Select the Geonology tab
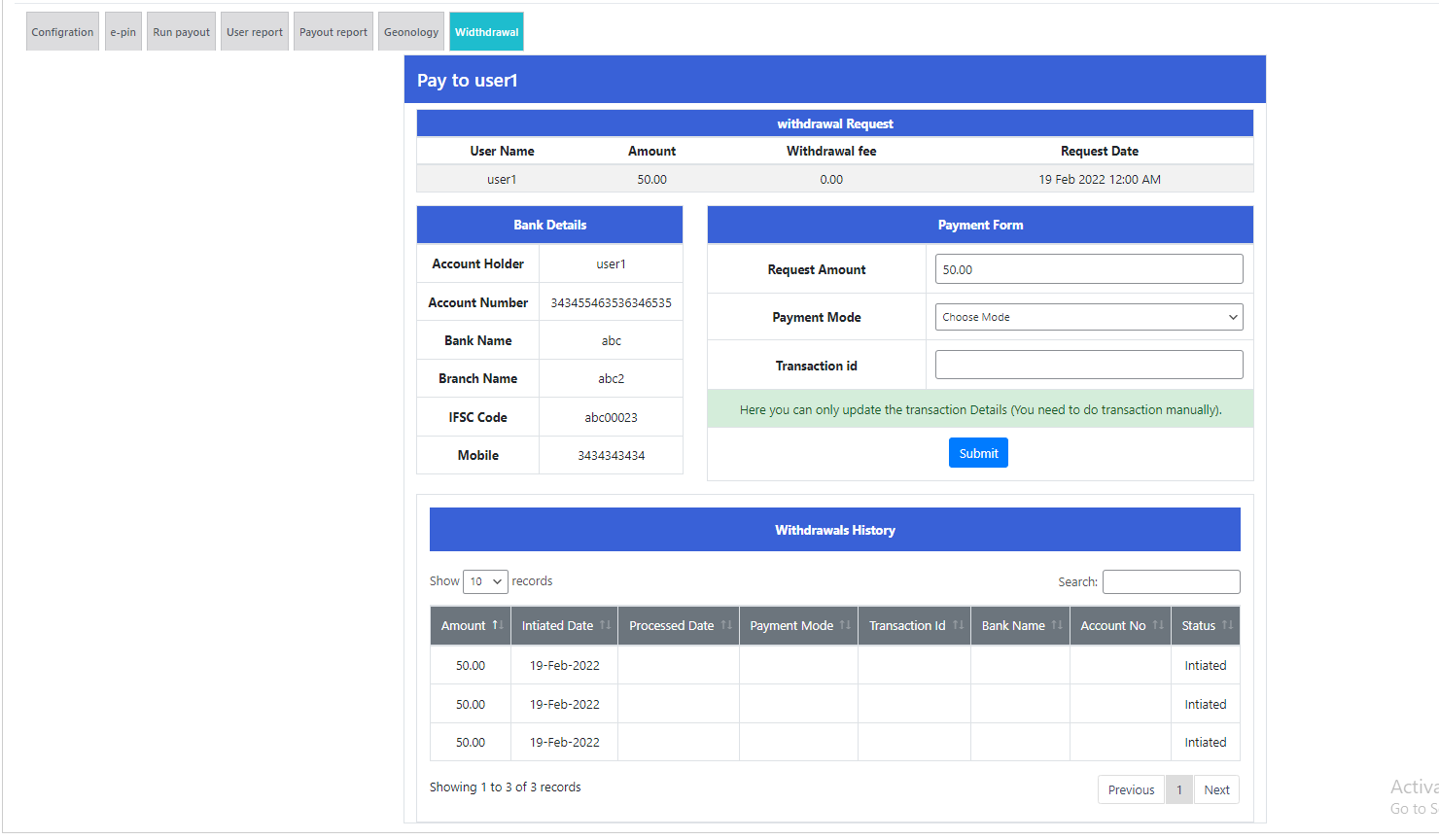The image size is (1439, 840). pyautogui.click(x=410, y=32)
